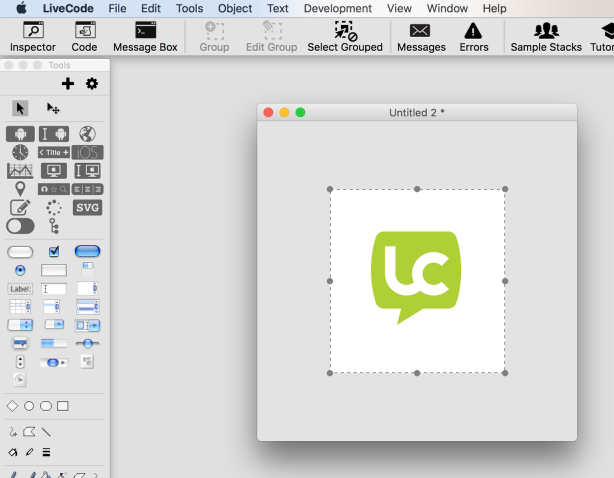Select the tabbed panel control

point(87,270)
